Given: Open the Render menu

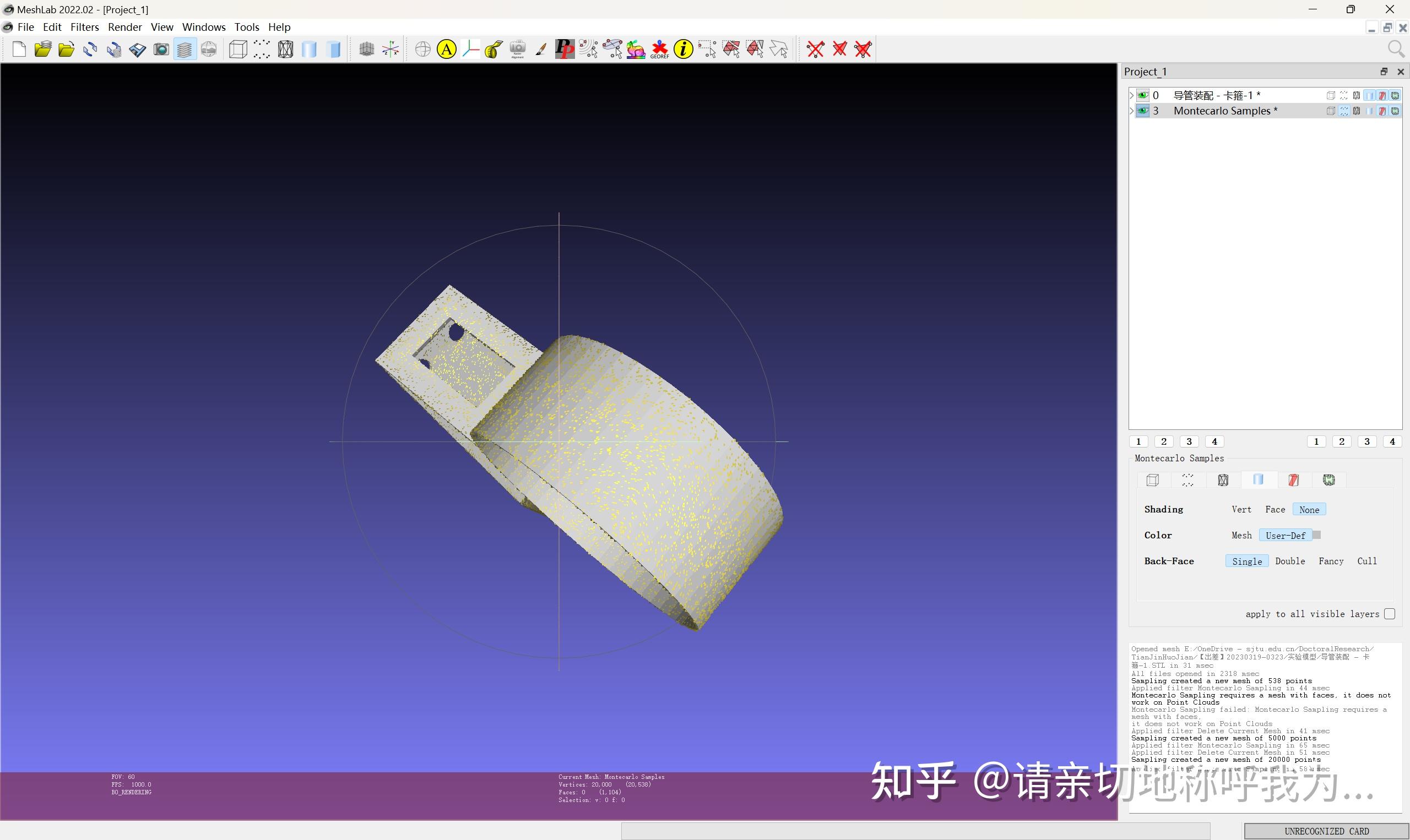Looking at the screenshot, I should point(124,27).
